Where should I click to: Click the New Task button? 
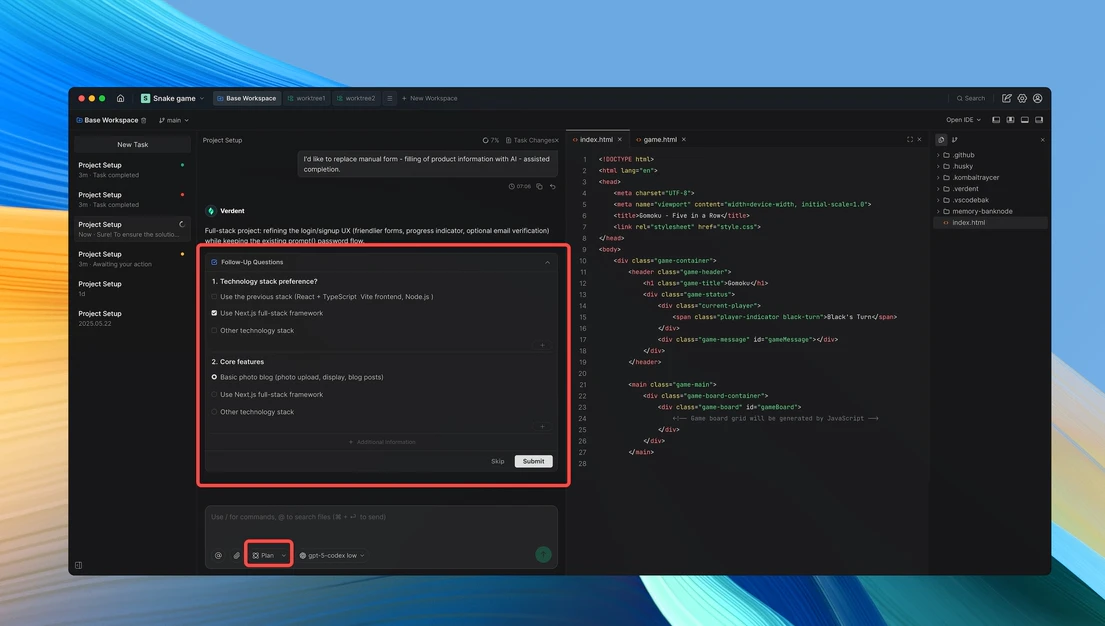[x=132, y=145]
